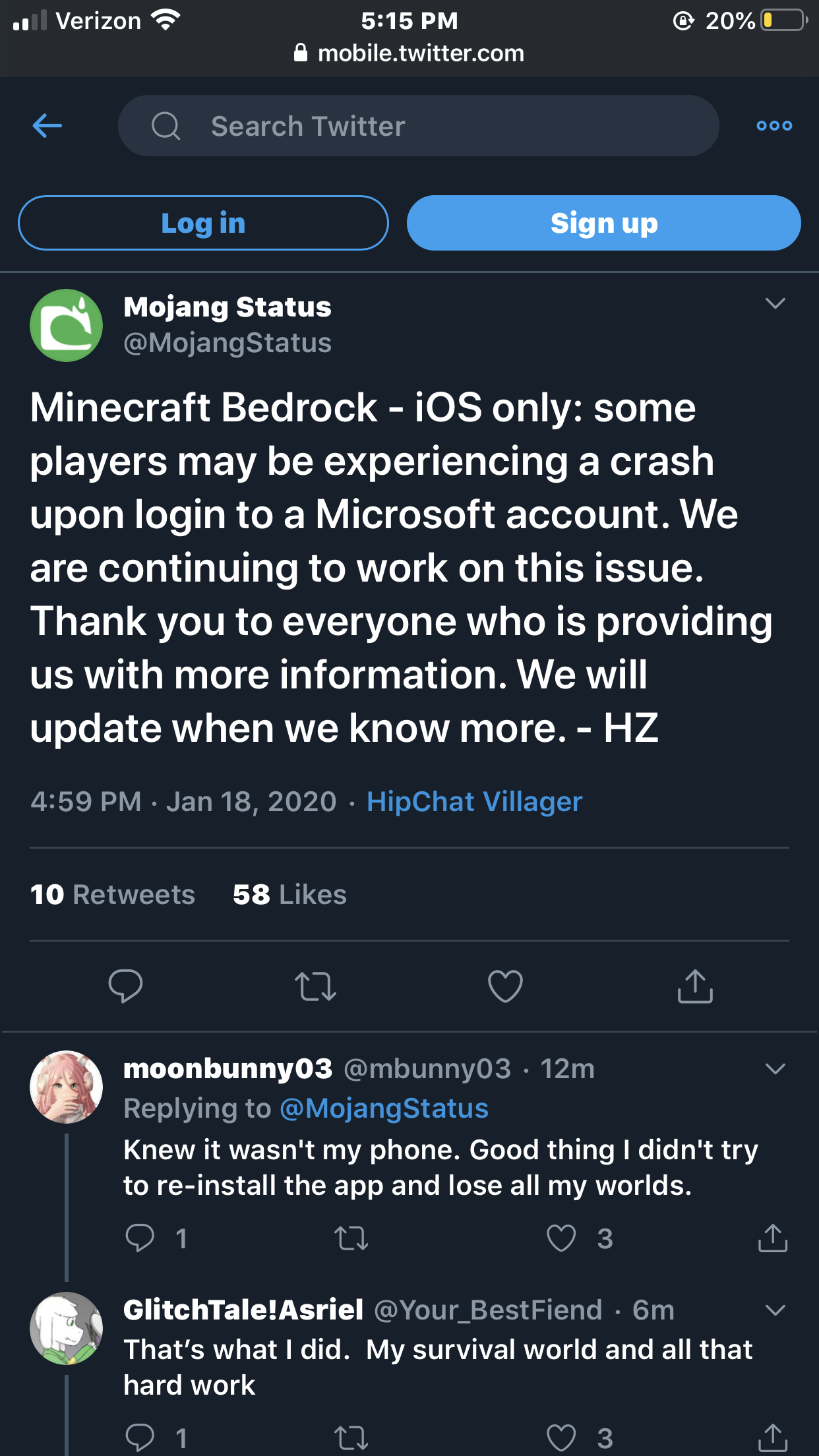Reply to moonbunny03's comment
Image resolution: width=819 pixels, height=1456 pixels.
tap(140, 1238)
